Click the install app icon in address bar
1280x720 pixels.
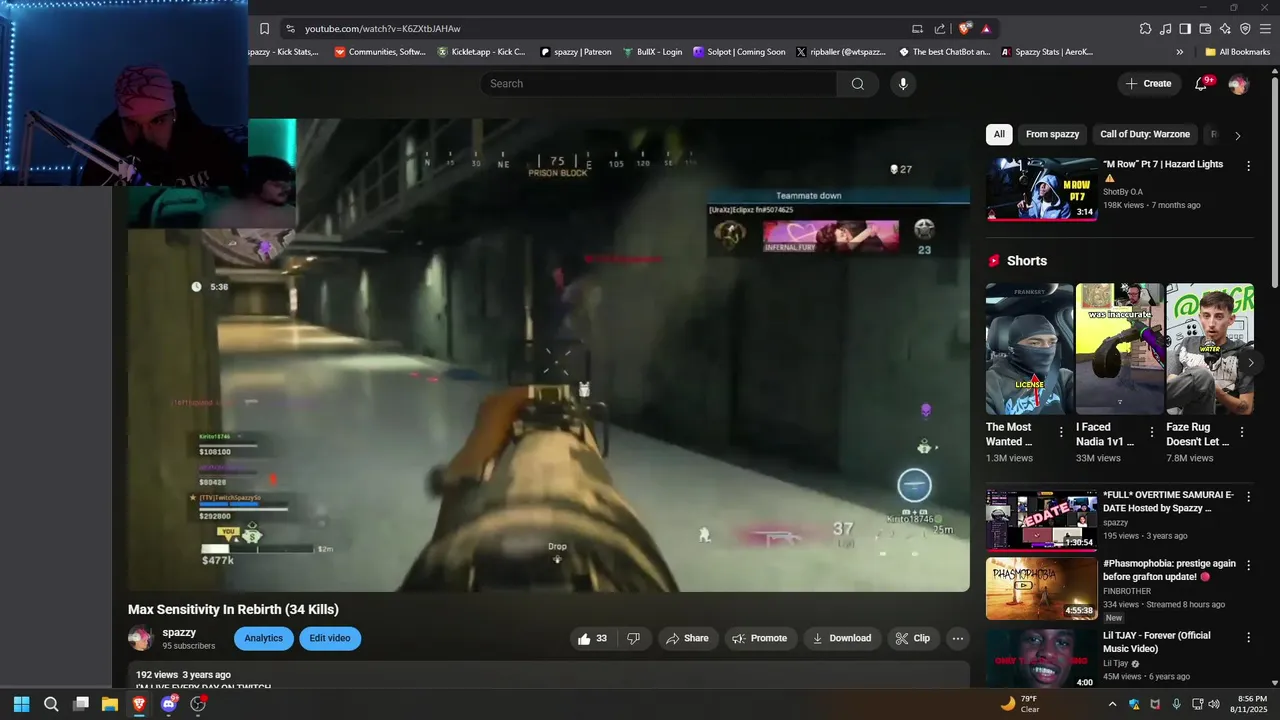(917, 29)
